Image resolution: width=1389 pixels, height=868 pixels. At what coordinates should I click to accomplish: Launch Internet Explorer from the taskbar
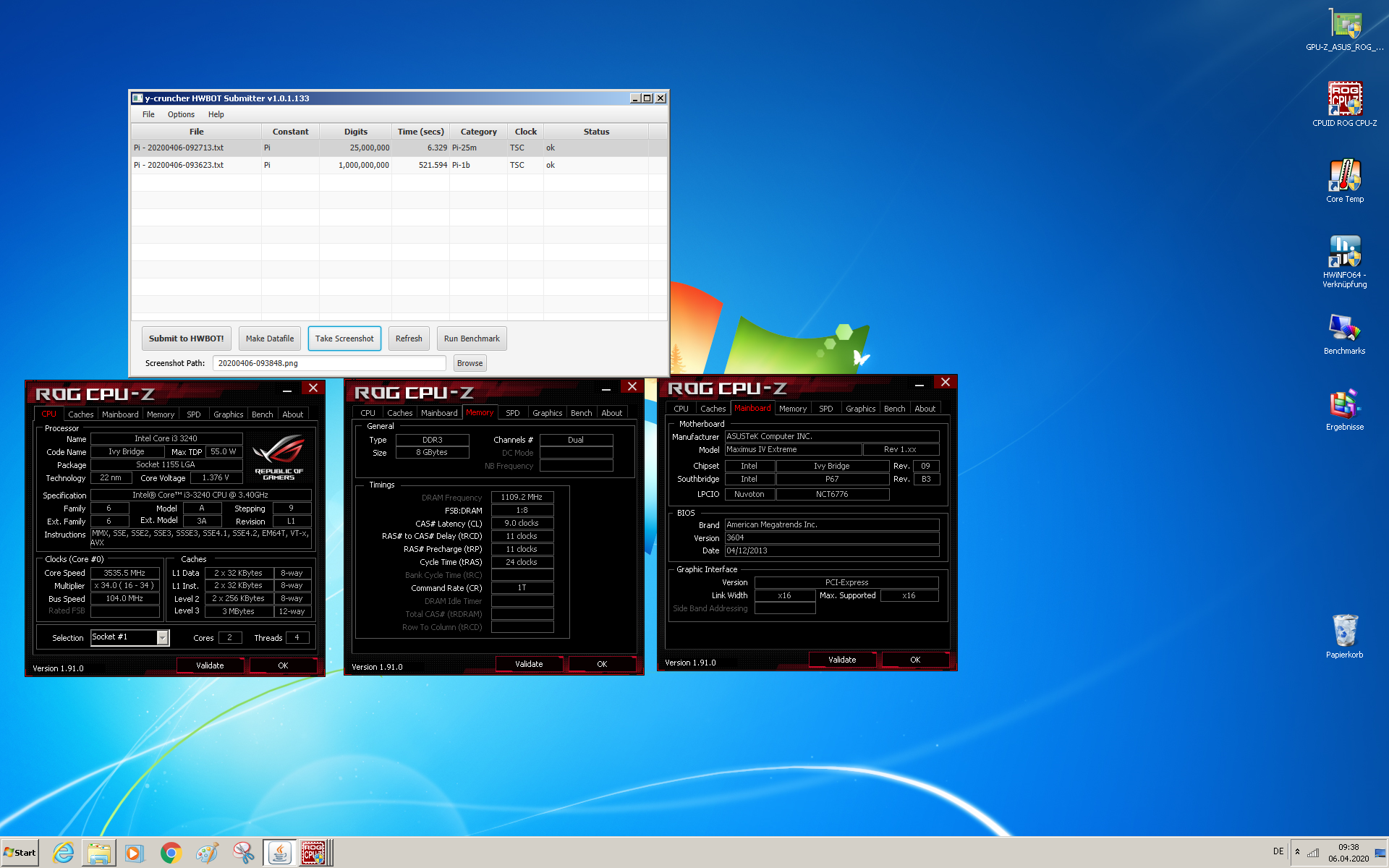pyautogui.click(x=64, y=853)
